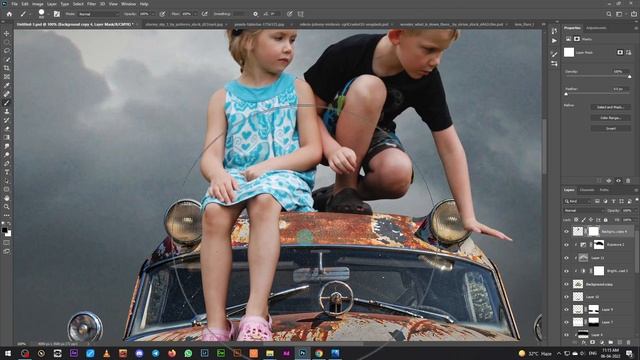The image size is (640, 360).
Task: Open the Image menu
Action: tap(38, 4)
